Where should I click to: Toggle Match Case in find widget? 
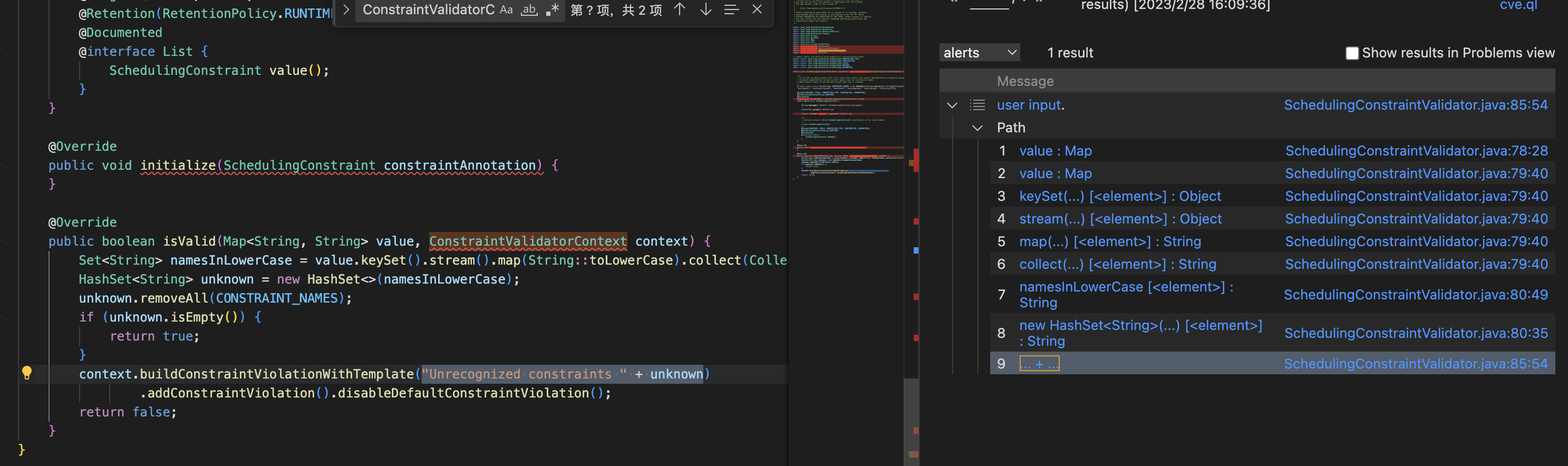pos(506,9)
